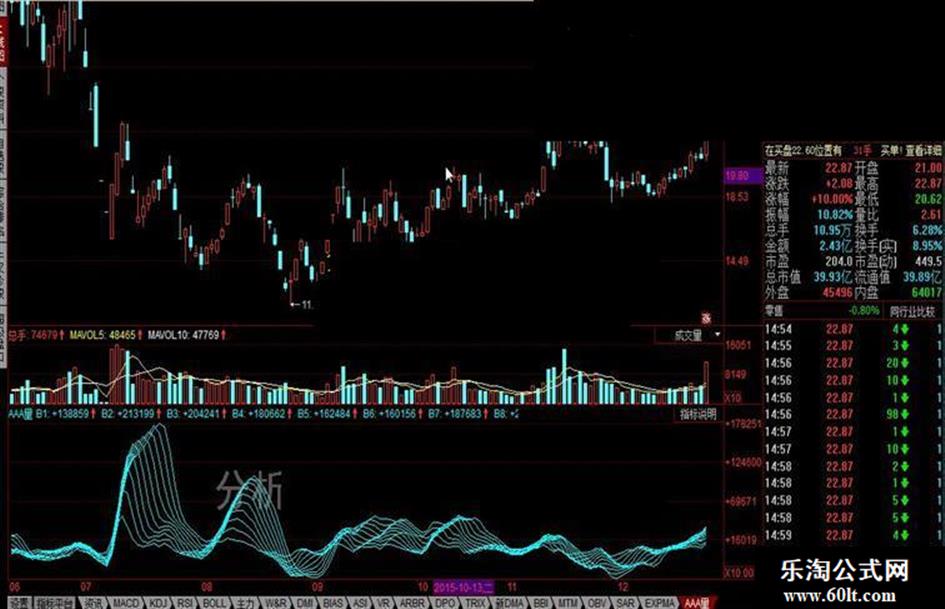Click the 涨幅 +10.00% value
Image resolution: width=945 pixels, height=609 pixels.
(x=832, y=198)
